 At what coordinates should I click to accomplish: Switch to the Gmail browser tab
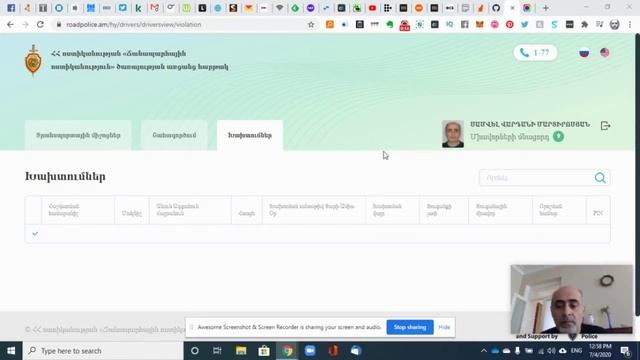pyautogui.click(x=154, y=8)
